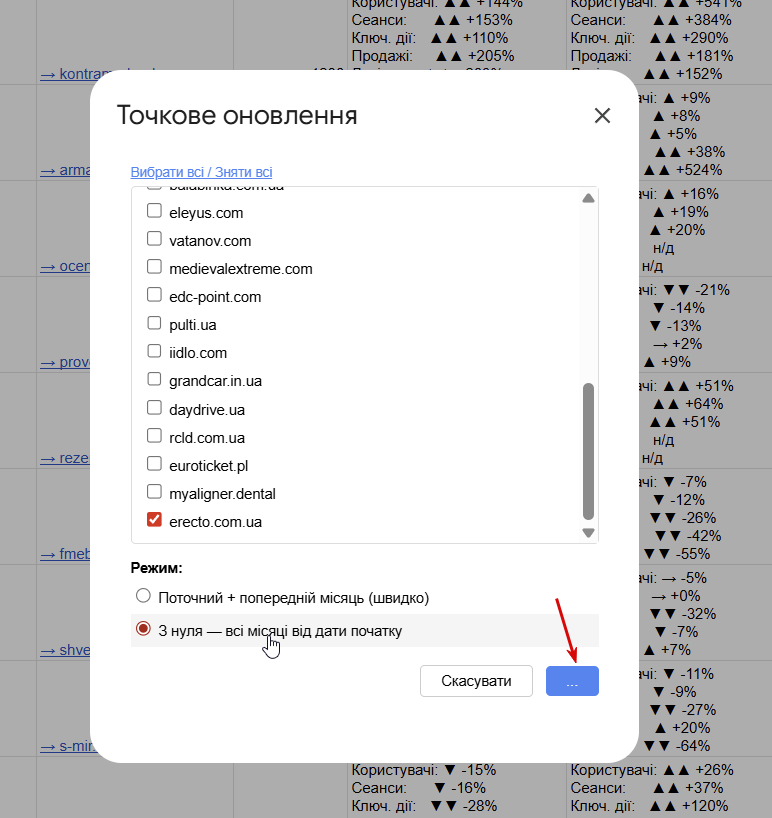Image resolution: width=772 pixels, height=818 pixels.
Task: Choose the З нуля всі місяці radio
Action: click(143, 629)
